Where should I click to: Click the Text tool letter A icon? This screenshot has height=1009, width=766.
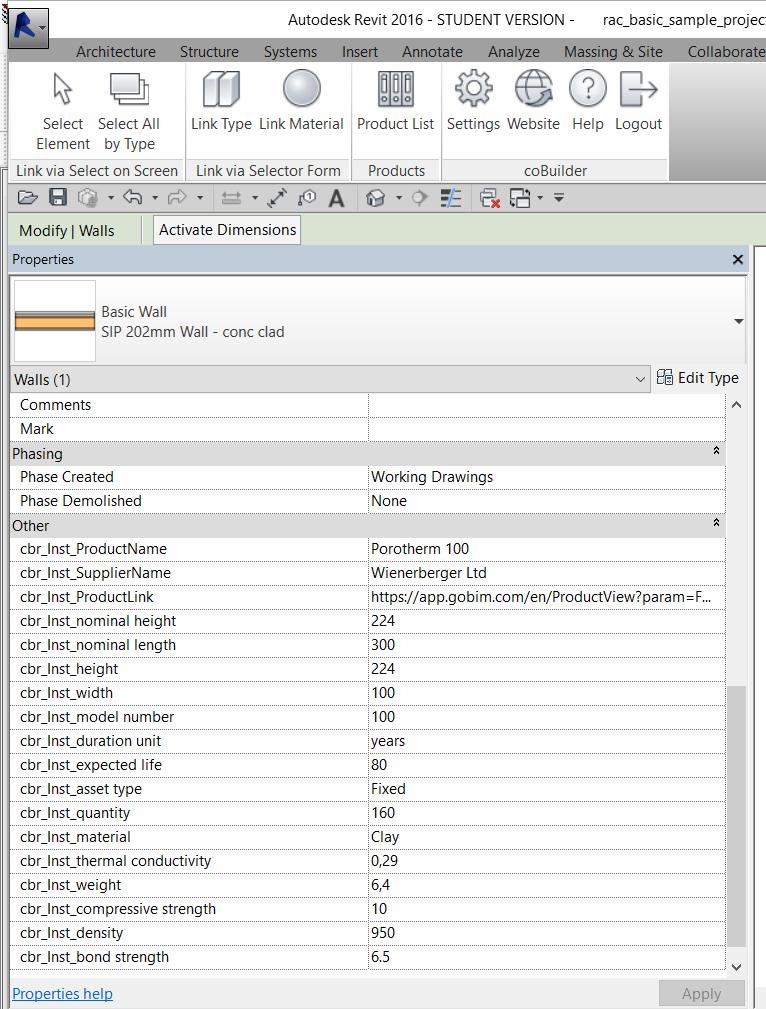click(336, 198)
